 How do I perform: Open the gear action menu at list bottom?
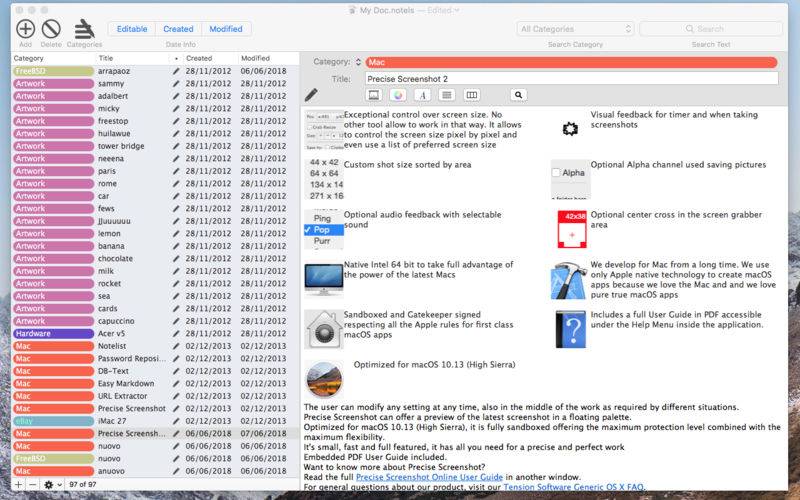53,484
